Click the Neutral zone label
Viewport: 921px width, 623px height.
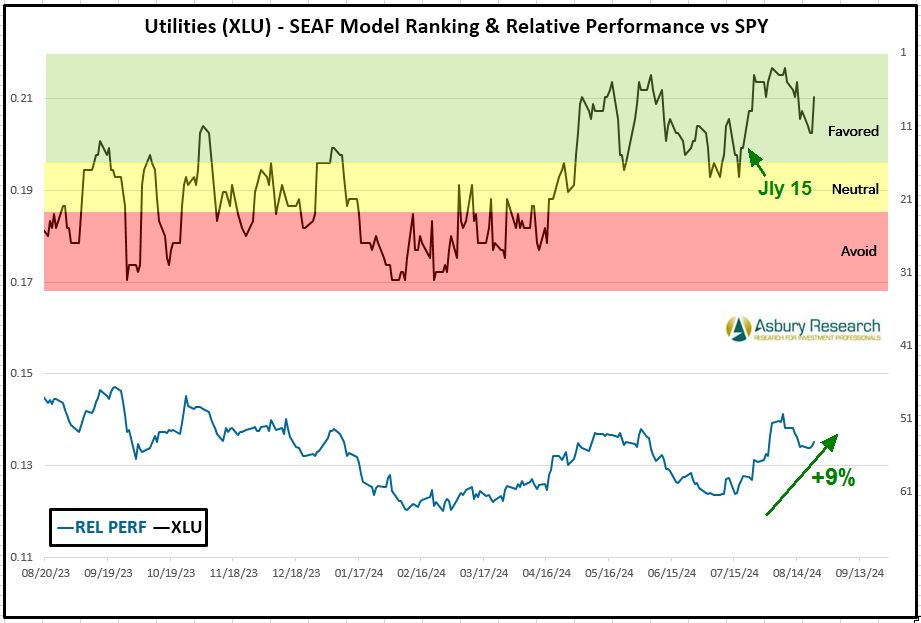[855, 189]
